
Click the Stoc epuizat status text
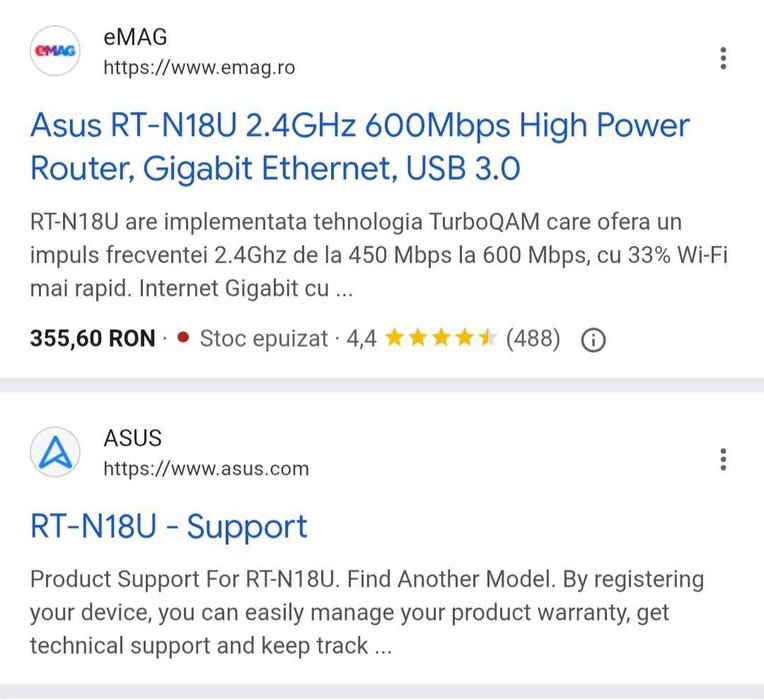pyautogui.click(x=263, y=339)
